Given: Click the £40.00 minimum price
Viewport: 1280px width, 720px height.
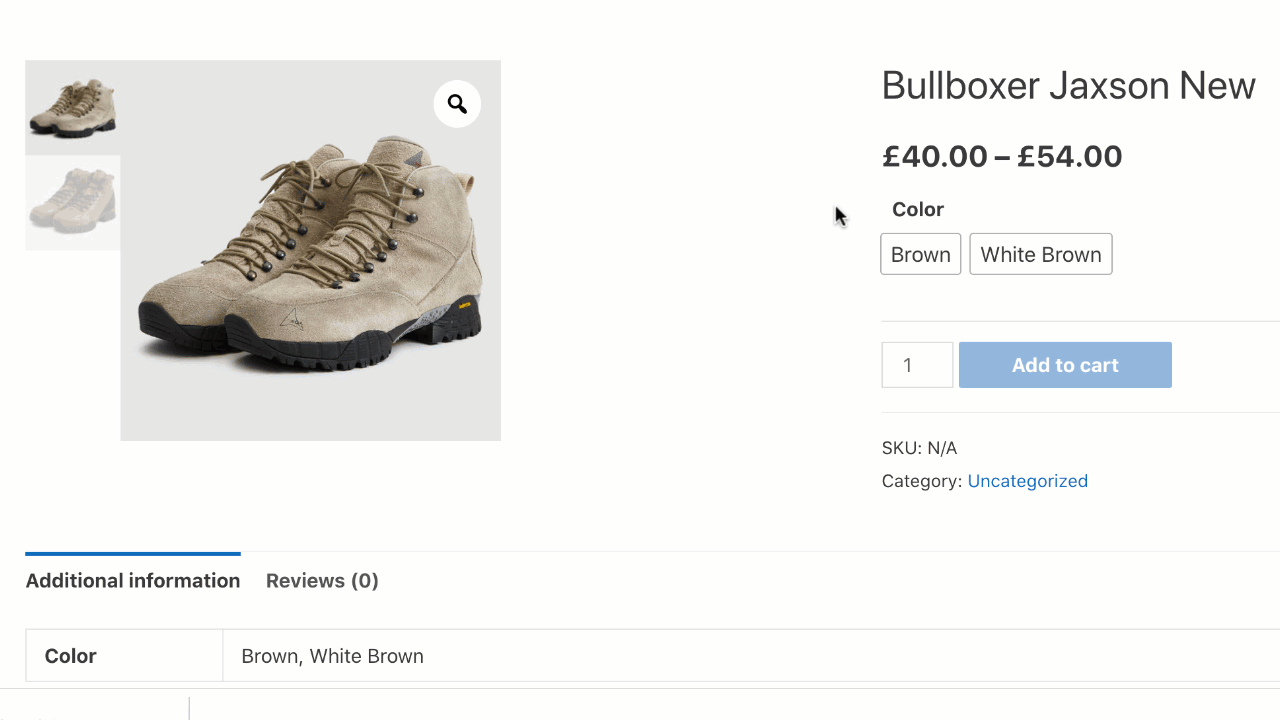Looking at the screenshot, I should coord(935,156).
